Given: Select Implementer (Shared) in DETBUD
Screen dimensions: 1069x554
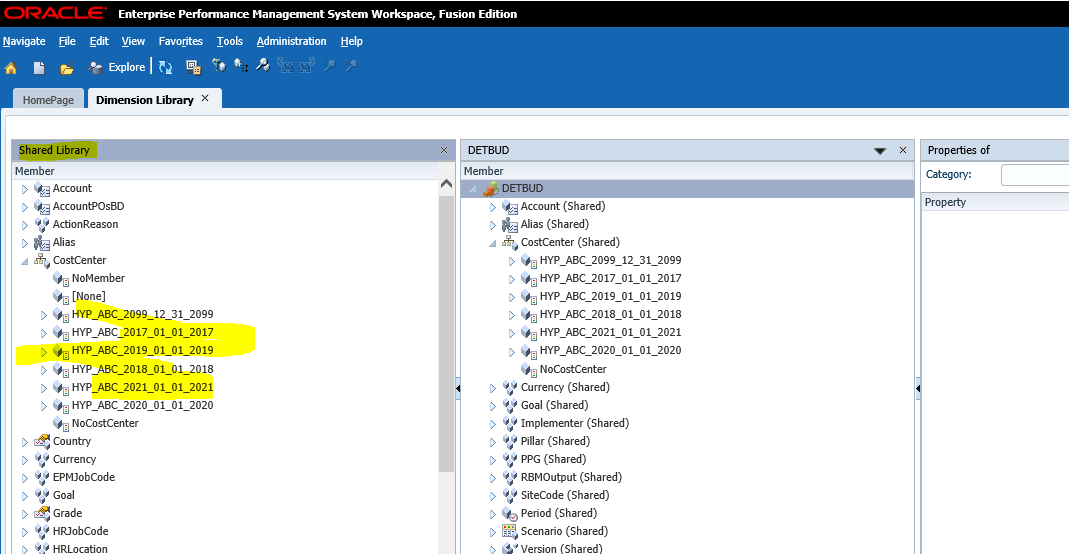Looking at the screenshot, I should click(575, 423).
